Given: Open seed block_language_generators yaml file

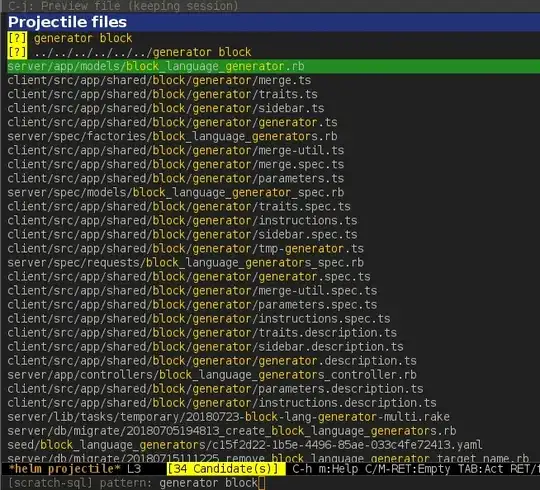Looking at the screenshot, I should click(x=245, y=445).
